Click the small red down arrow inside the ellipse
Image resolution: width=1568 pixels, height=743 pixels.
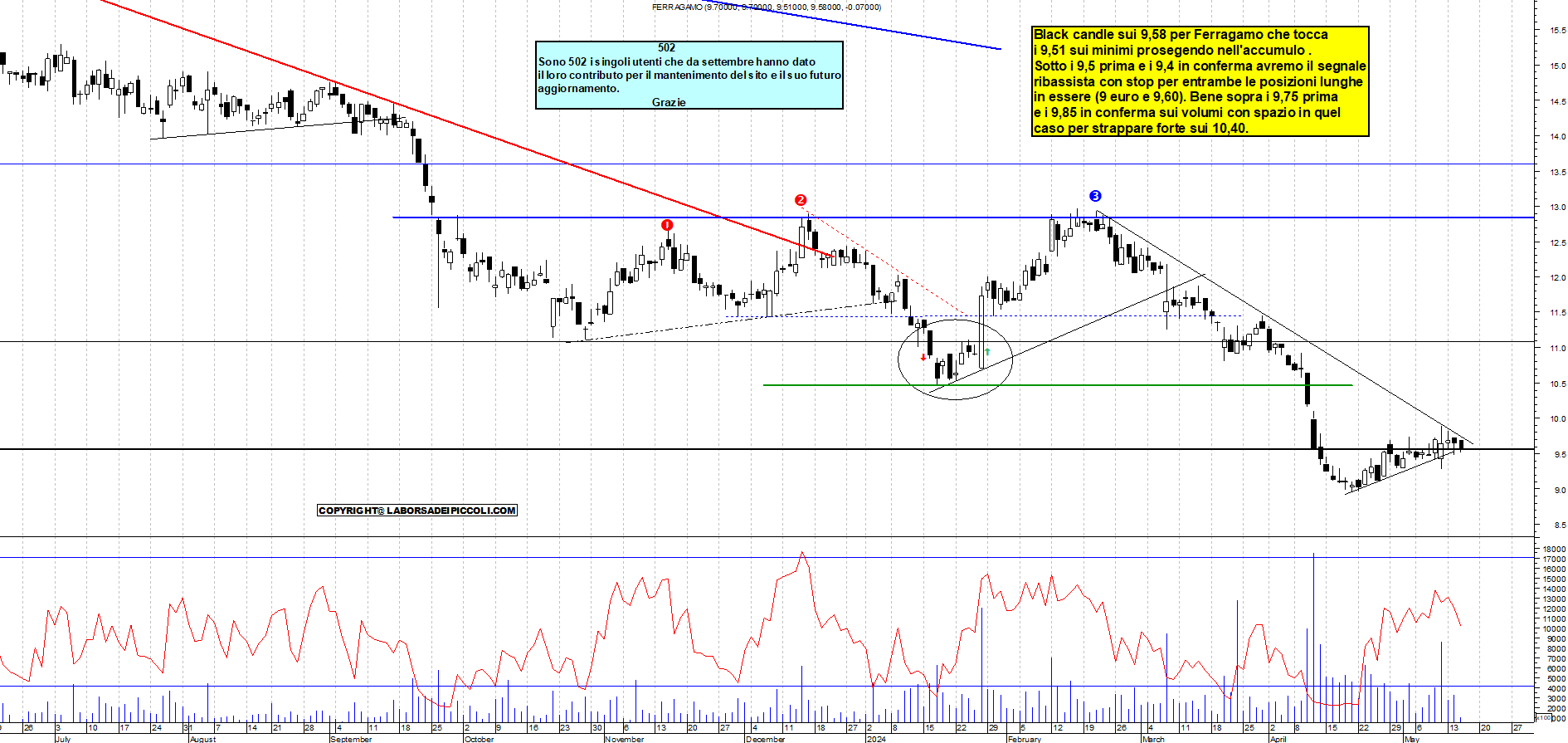coord(923,358)
